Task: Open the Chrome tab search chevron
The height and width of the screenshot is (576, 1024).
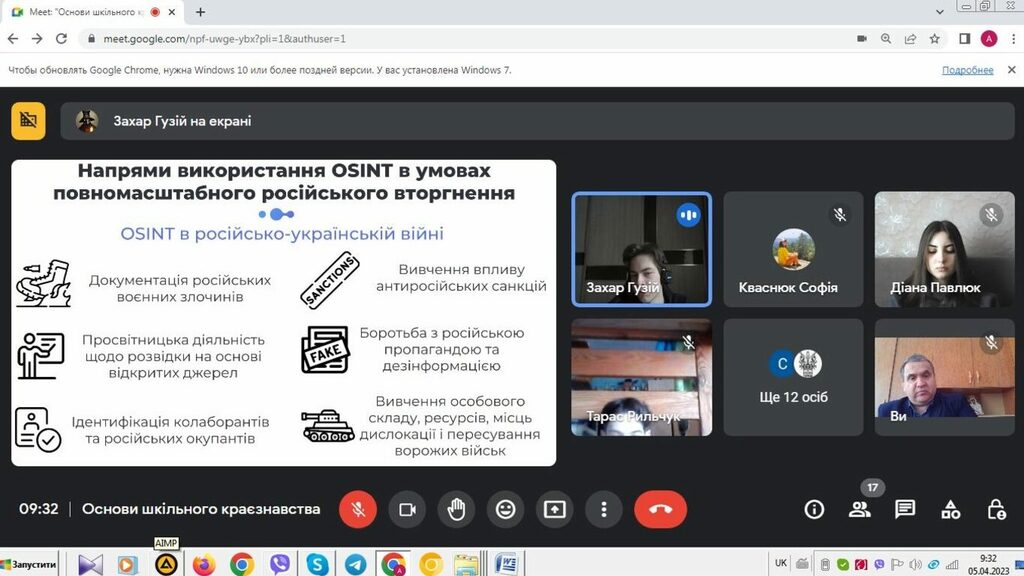Action: (939, 11)
